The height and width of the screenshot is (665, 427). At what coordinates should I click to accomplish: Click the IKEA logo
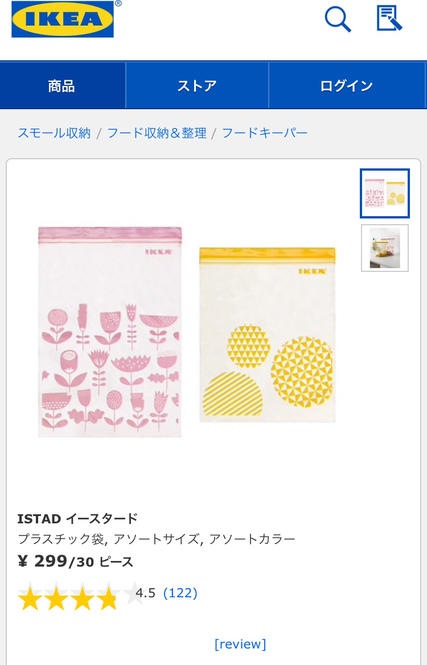[63, 19]
